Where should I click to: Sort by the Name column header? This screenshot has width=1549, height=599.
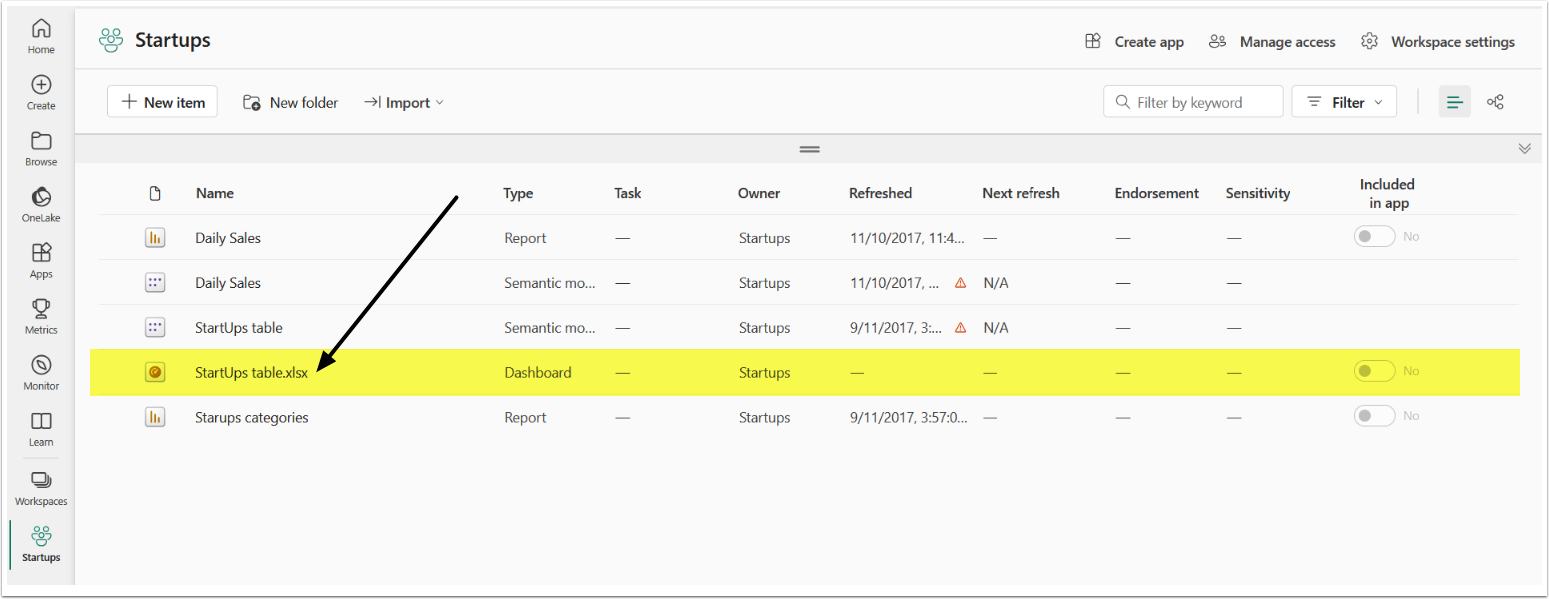215,193
